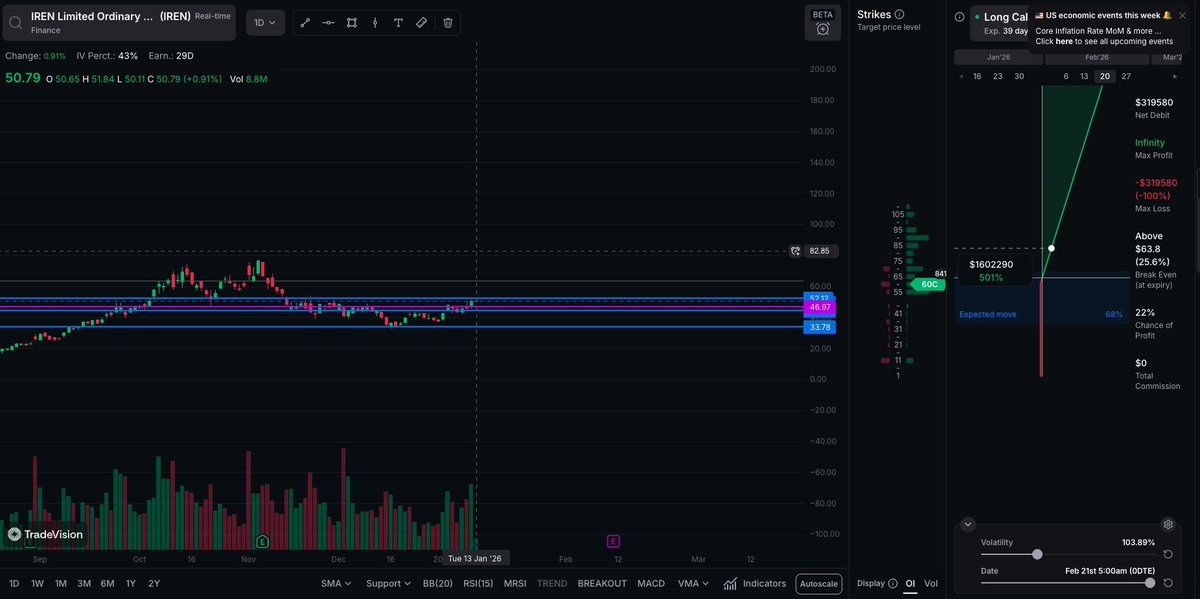Click the symbol search magnifier icon

17,22
